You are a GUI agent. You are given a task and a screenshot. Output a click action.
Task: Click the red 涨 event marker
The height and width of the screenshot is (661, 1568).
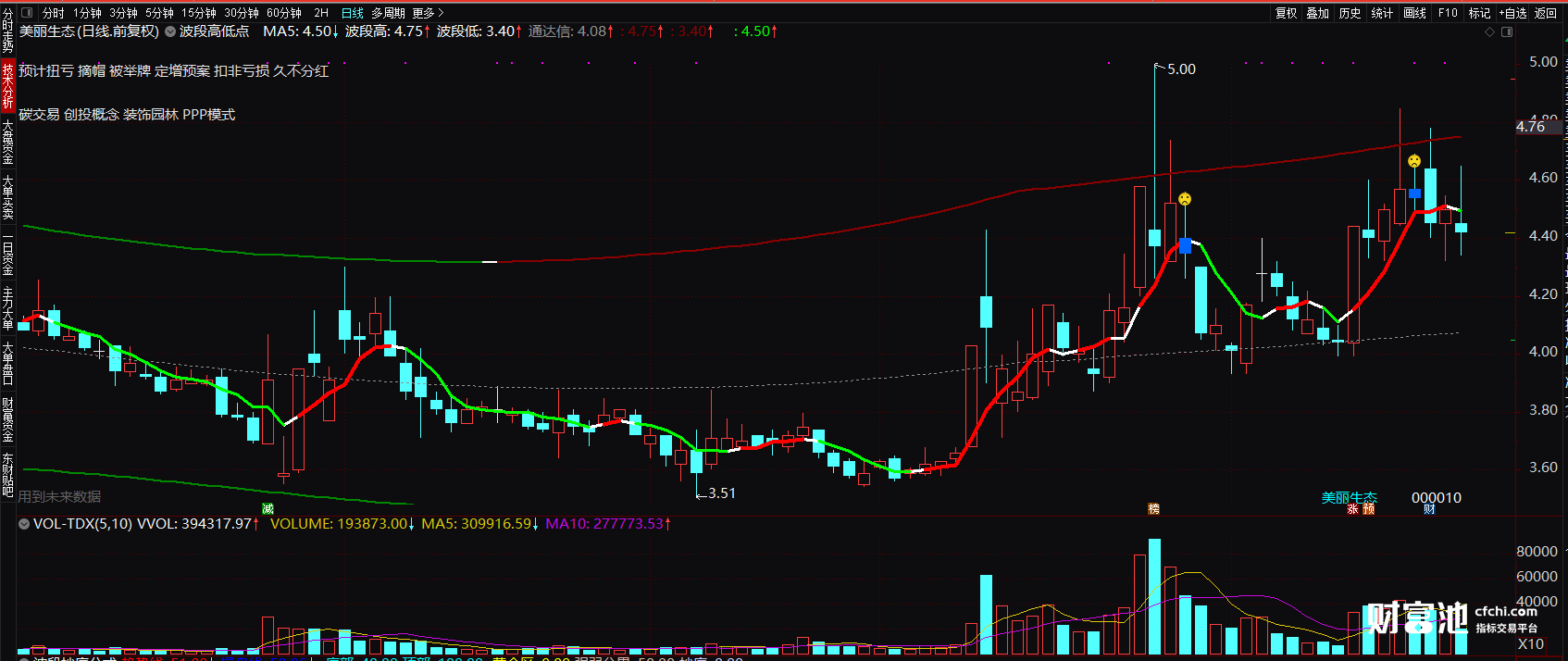coord(1352,508)
